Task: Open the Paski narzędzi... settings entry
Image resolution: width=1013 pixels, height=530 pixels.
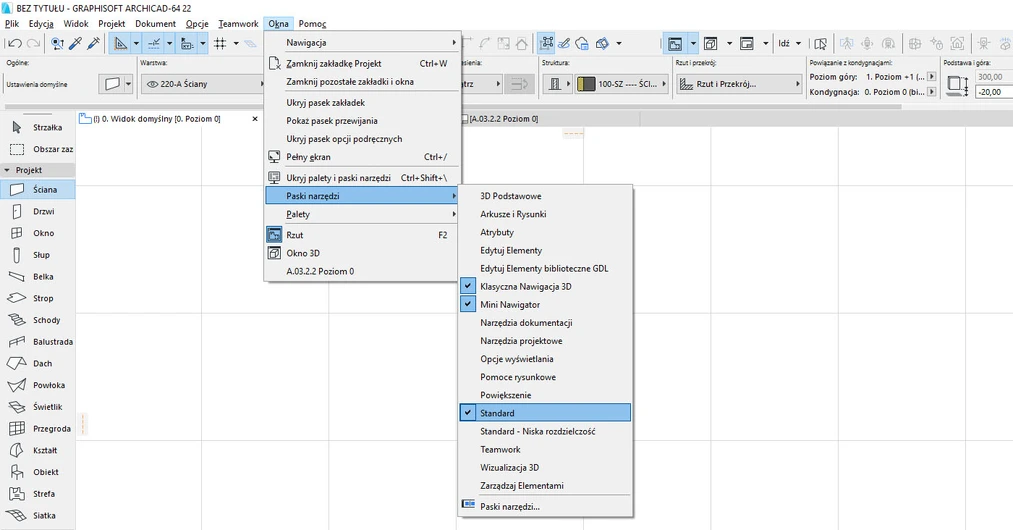Action: pyautogui.click(x=545, y=507)
